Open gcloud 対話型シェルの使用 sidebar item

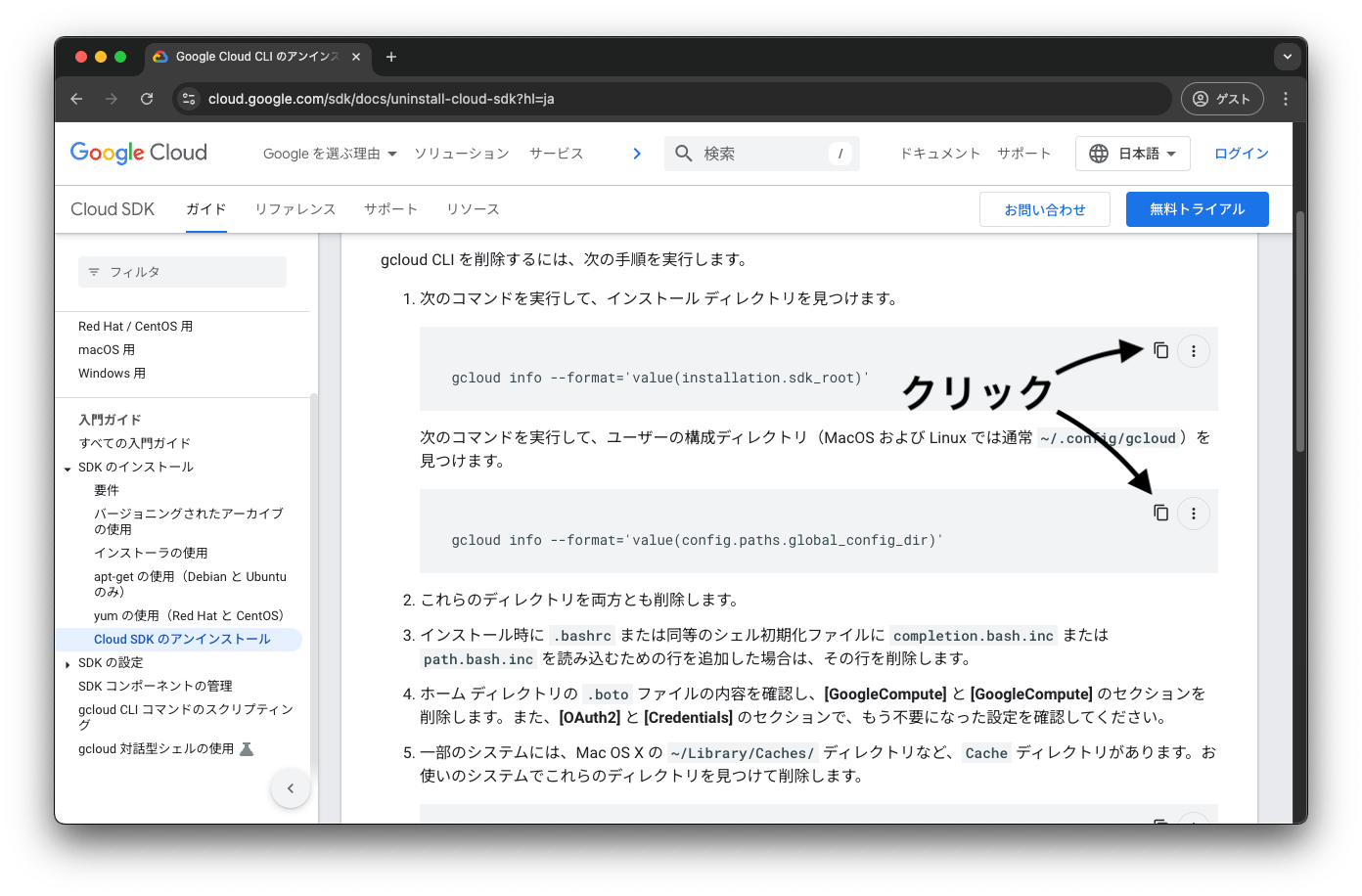point(157,749)
